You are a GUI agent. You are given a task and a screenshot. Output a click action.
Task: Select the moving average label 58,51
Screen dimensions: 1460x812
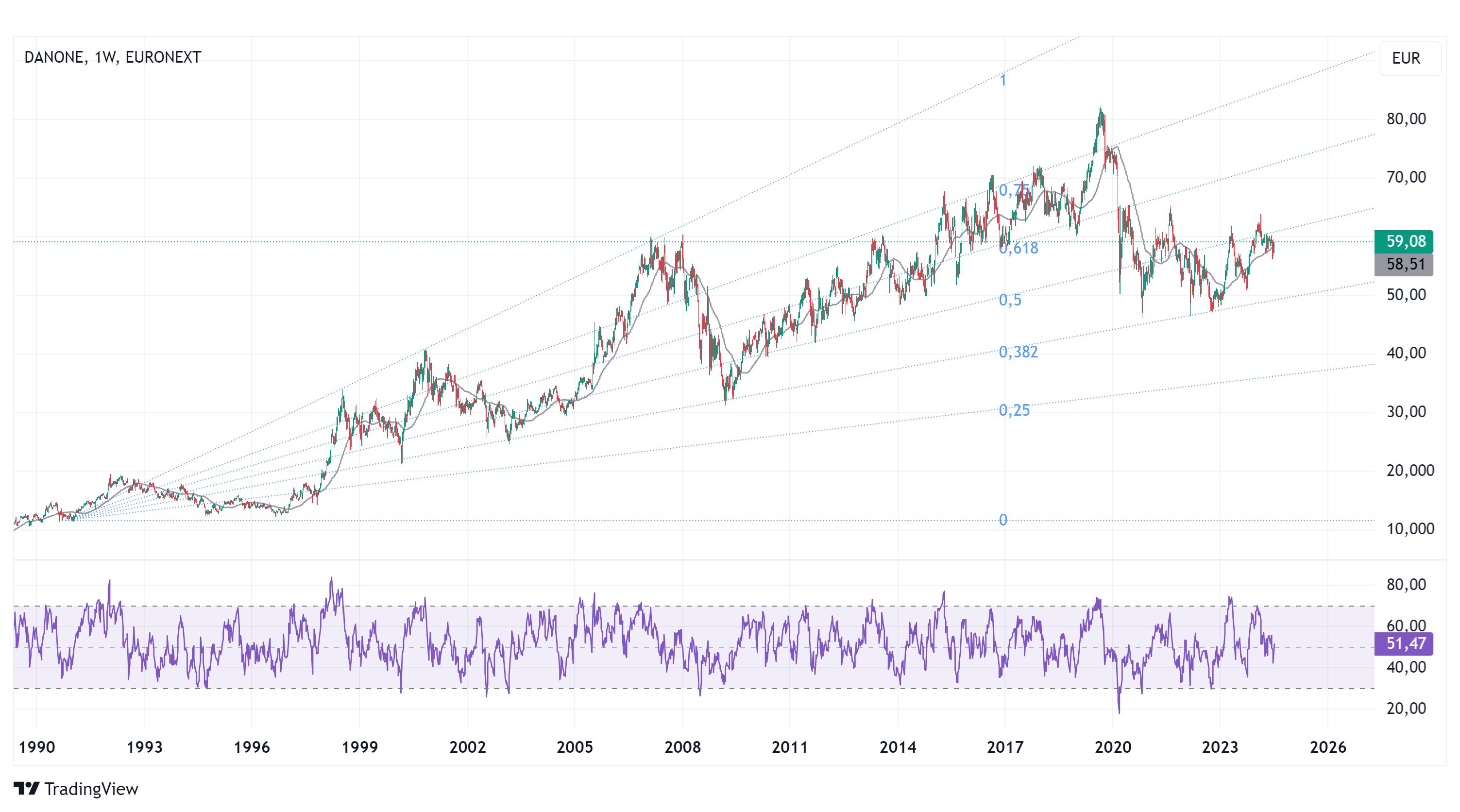pyautogui.click(x=1403, y=265)
